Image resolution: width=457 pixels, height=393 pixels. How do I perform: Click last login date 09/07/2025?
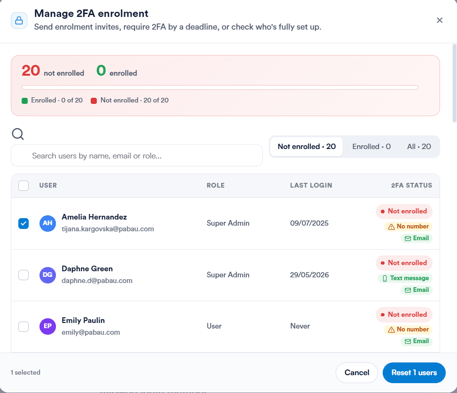point(309,223)
